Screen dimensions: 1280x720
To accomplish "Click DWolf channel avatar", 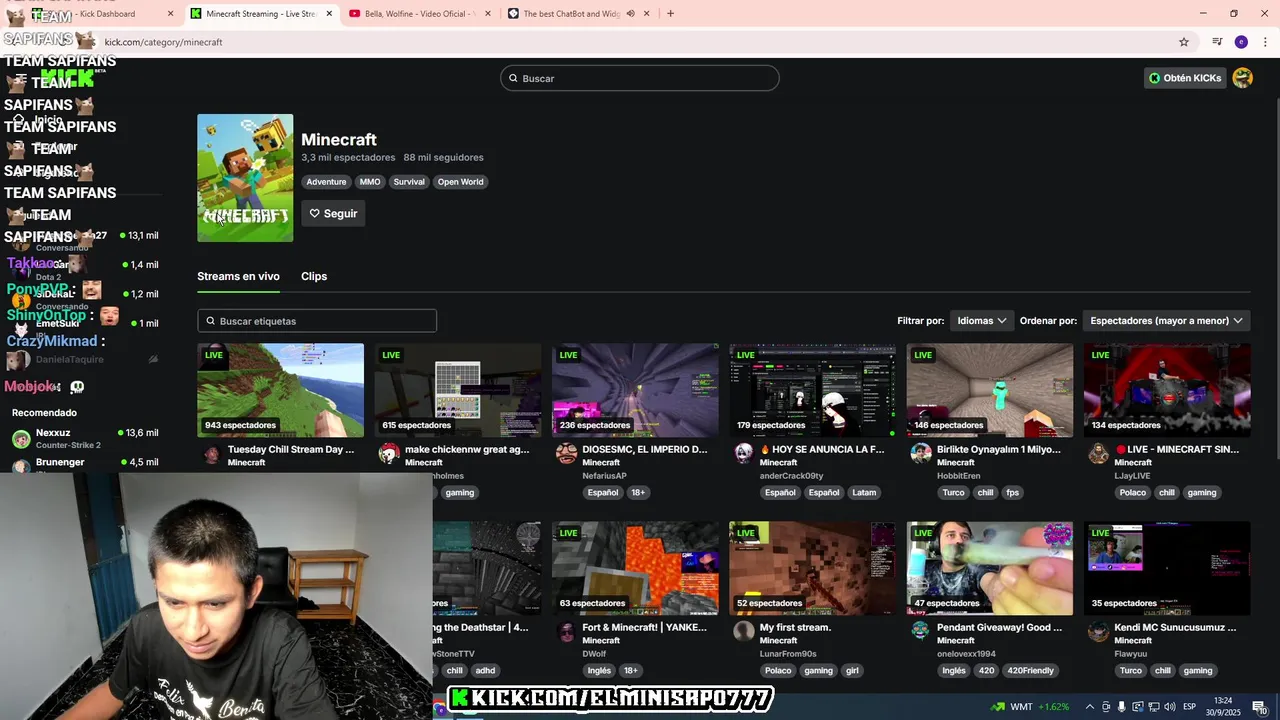I will (x=566, y=632).
